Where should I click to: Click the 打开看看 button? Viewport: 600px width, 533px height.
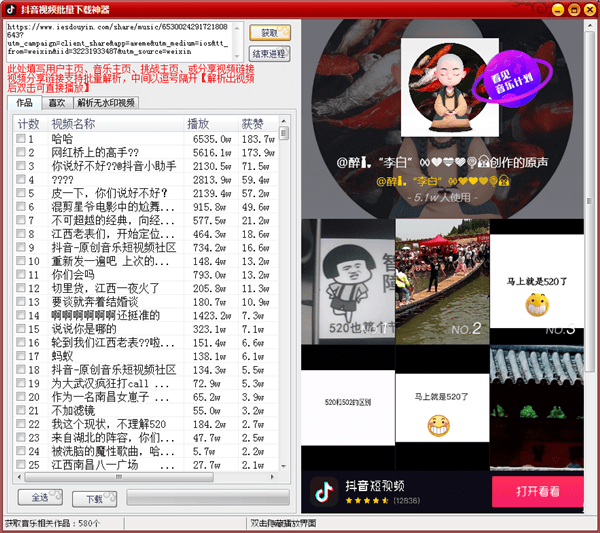tap(538, 492)
